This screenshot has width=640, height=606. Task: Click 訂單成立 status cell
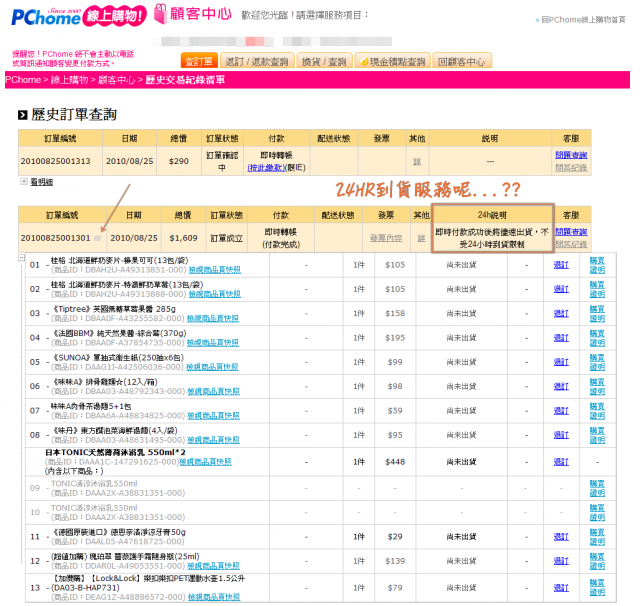point(227,238)
